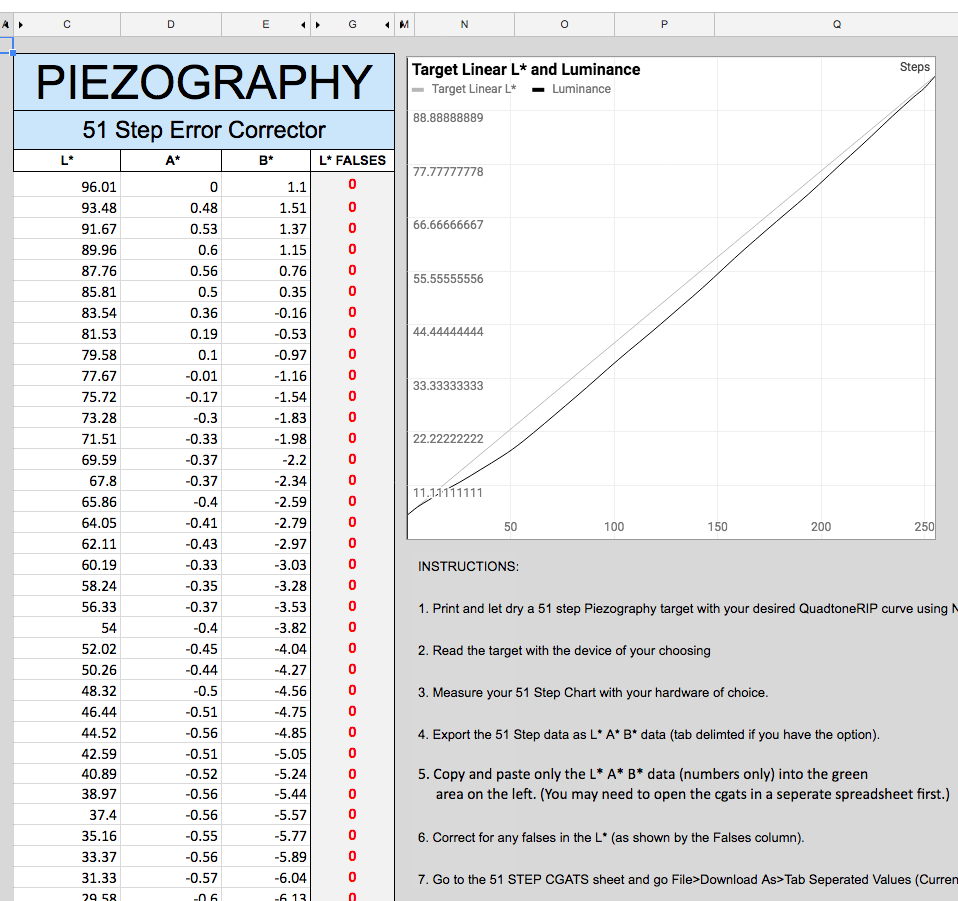The image size is (958, 901).
Task: Select the B* cell with value -1.98
Action: click(266, 439)
